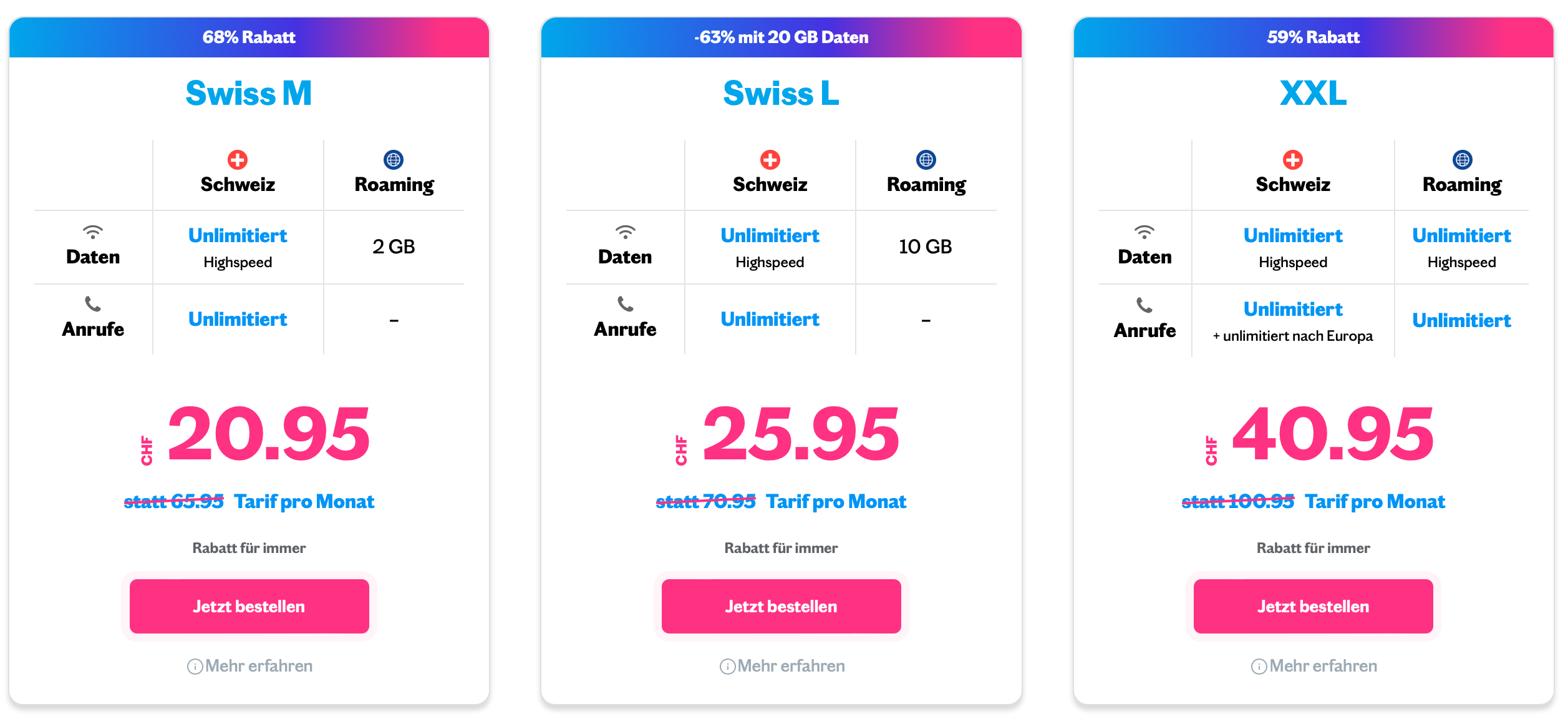Click the Swiss flag icon in Swiss M
Viewport: 1568px width, 724px height.
tap(237, 160)
